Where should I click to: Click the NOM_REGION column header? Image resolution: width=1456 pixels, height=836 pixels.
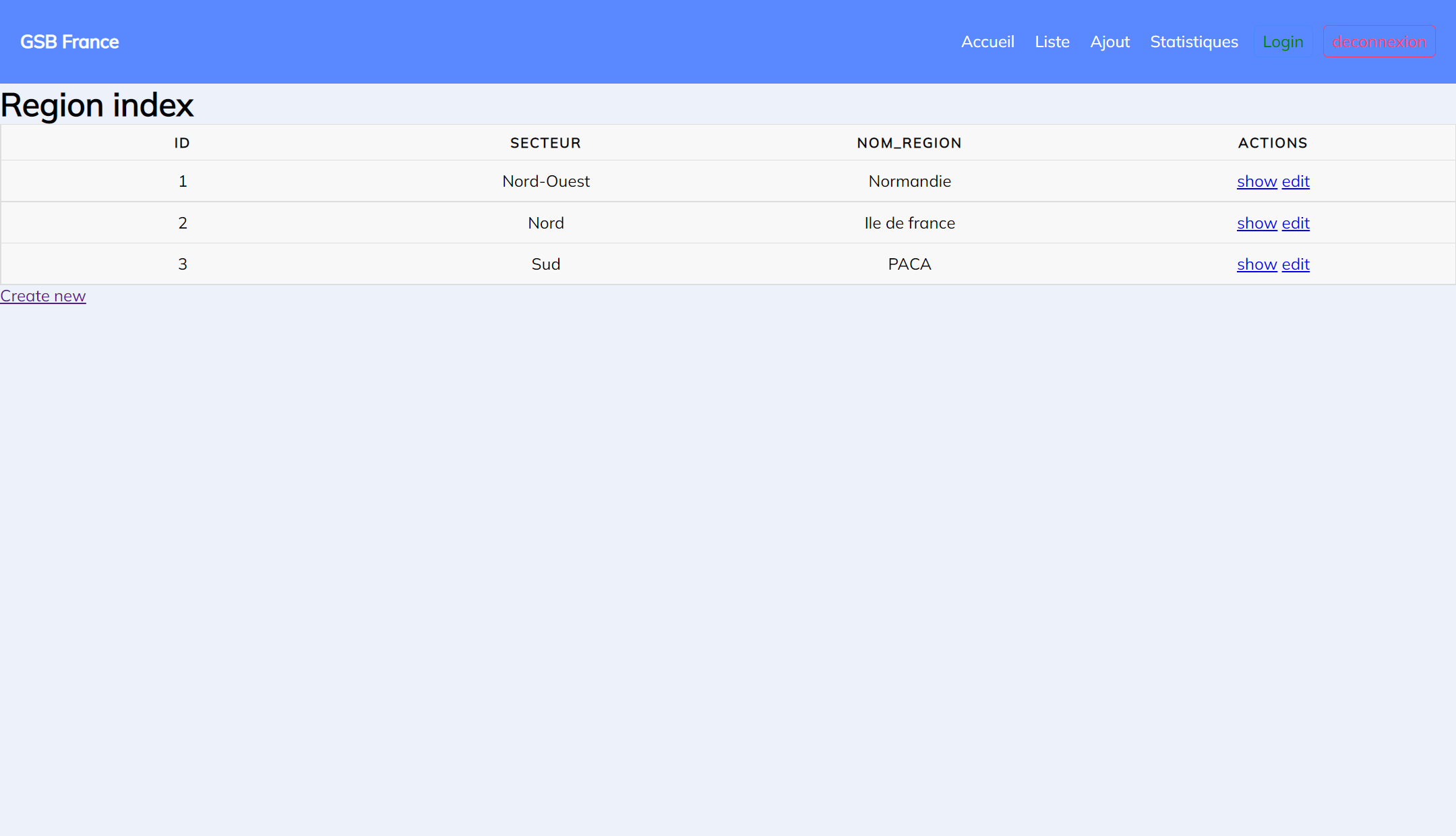909,143
